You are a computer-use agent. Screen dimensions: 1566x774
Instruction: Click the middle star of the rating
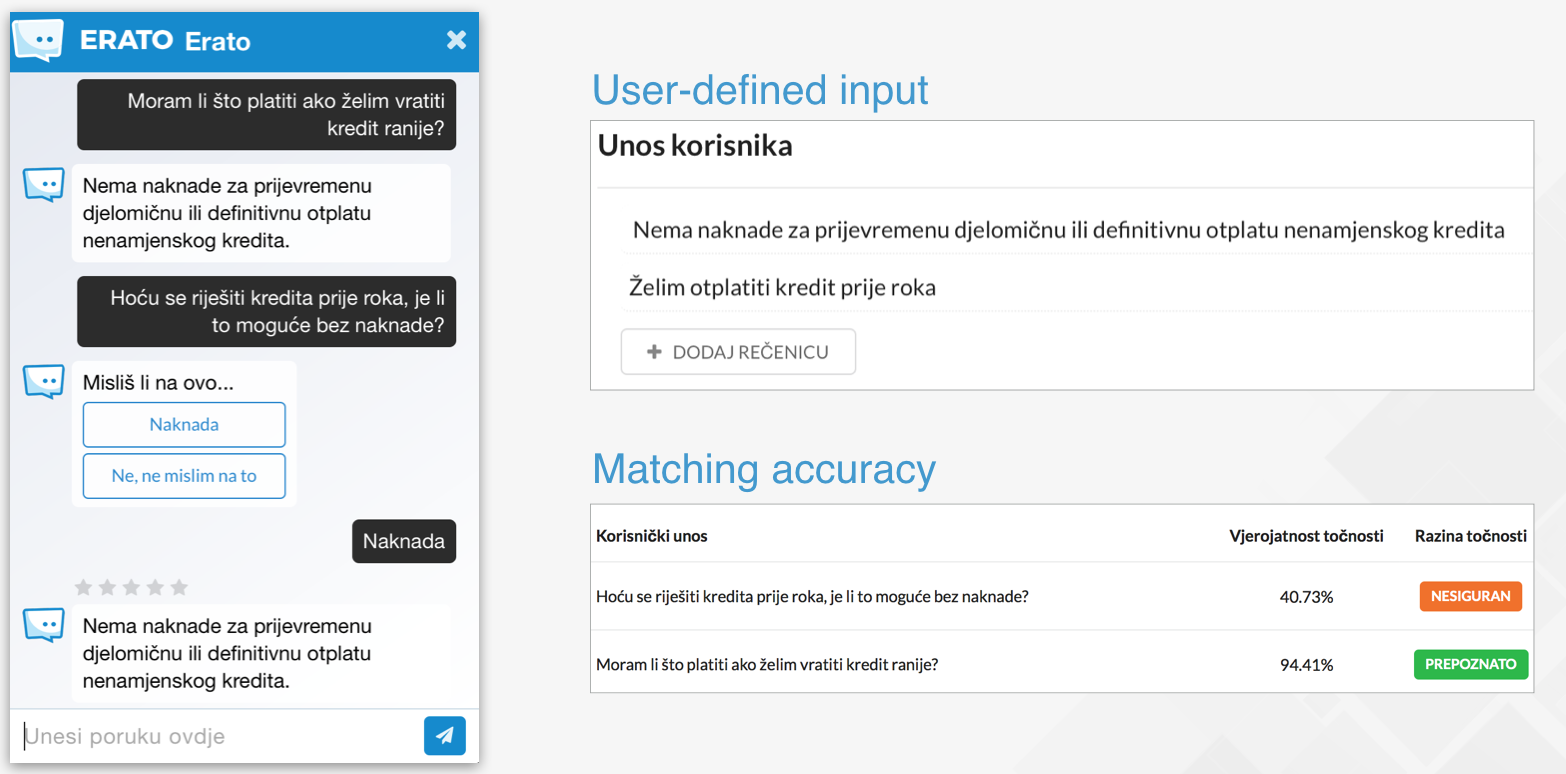[x=132, y=587]
